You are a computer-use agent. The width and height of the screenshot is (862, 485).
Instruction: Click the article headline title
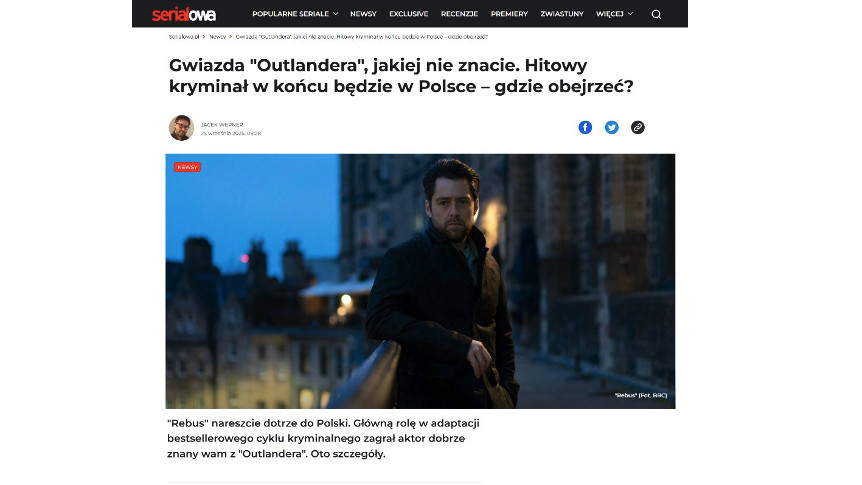[401, 76]
